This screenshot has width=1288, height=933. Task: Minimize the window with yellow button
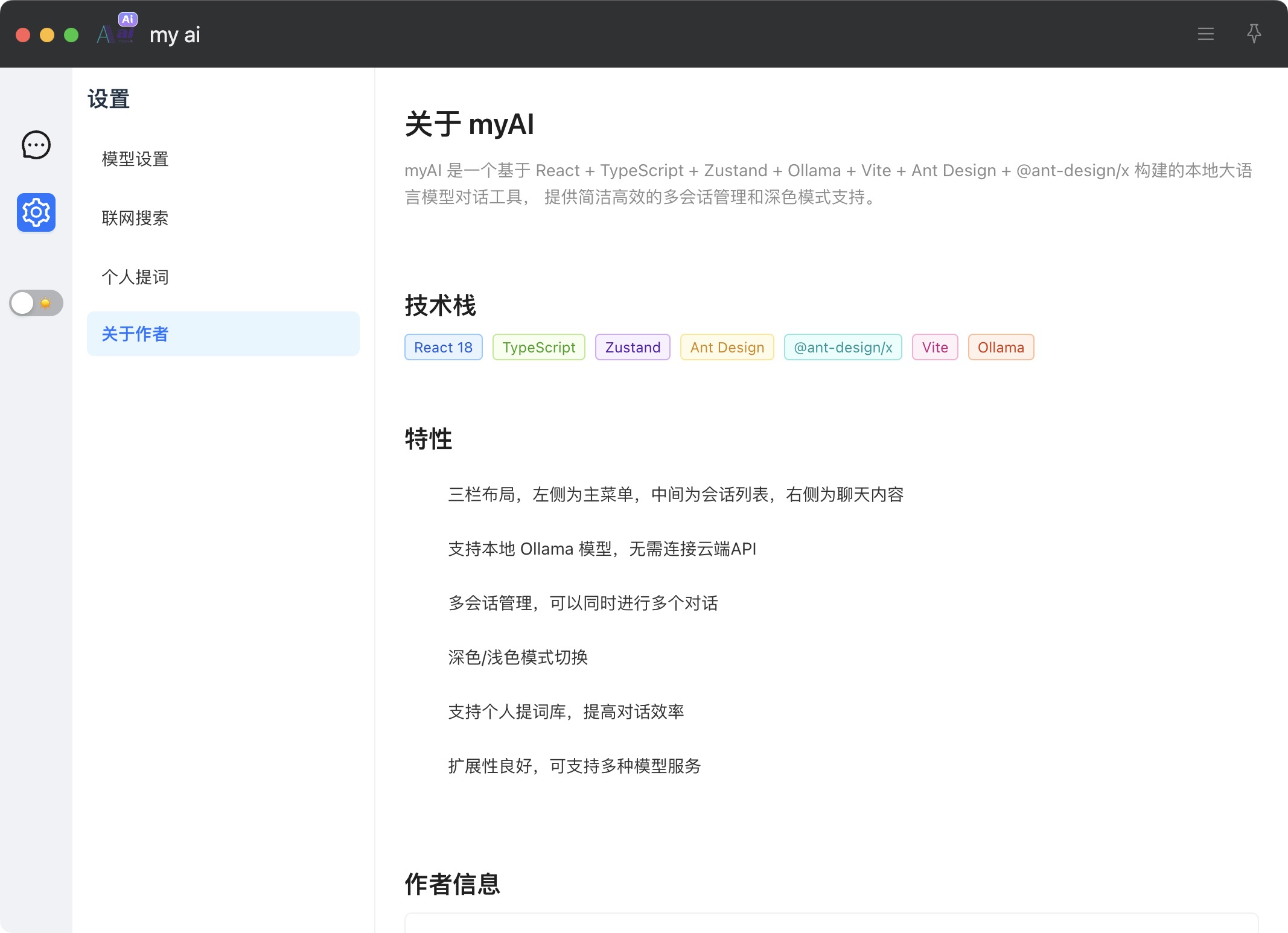(47, 35)
